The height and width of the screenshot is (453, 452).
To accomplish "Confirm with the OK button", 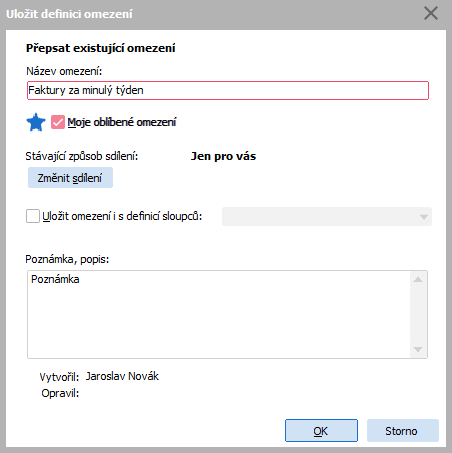I will point(321,431).
